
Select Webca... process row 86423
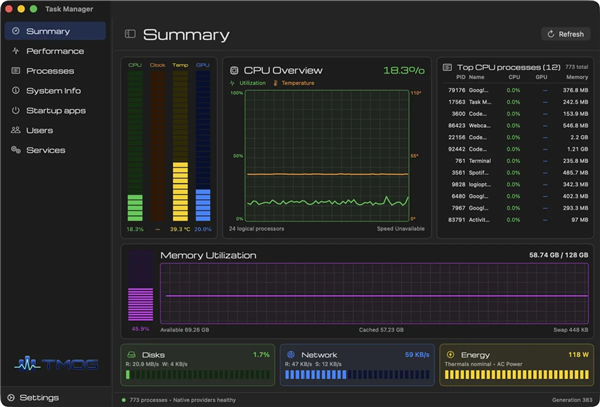pos(515,125)
